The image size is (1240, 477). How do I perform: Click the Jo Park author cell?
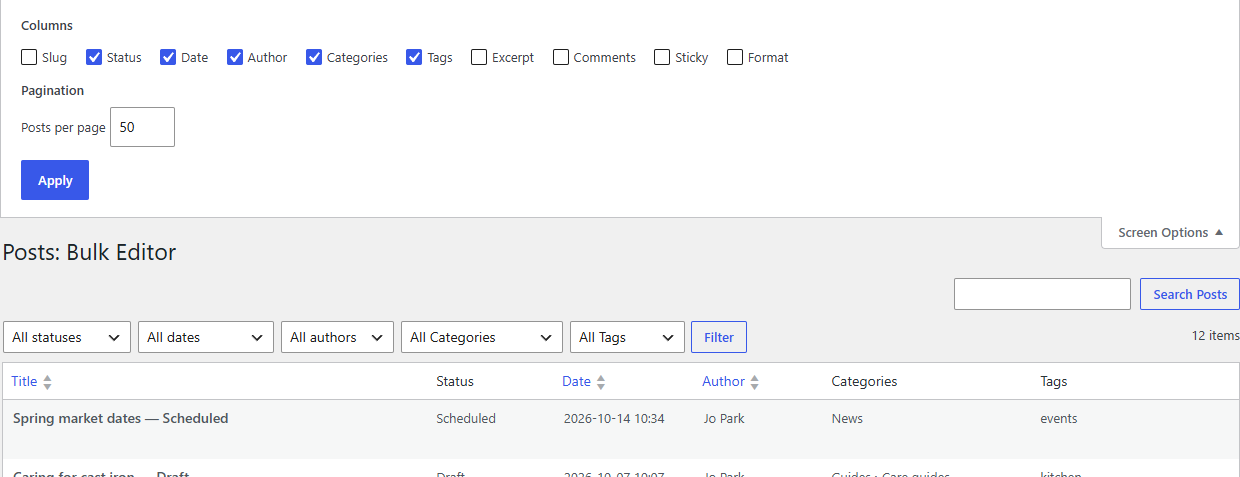724,418
